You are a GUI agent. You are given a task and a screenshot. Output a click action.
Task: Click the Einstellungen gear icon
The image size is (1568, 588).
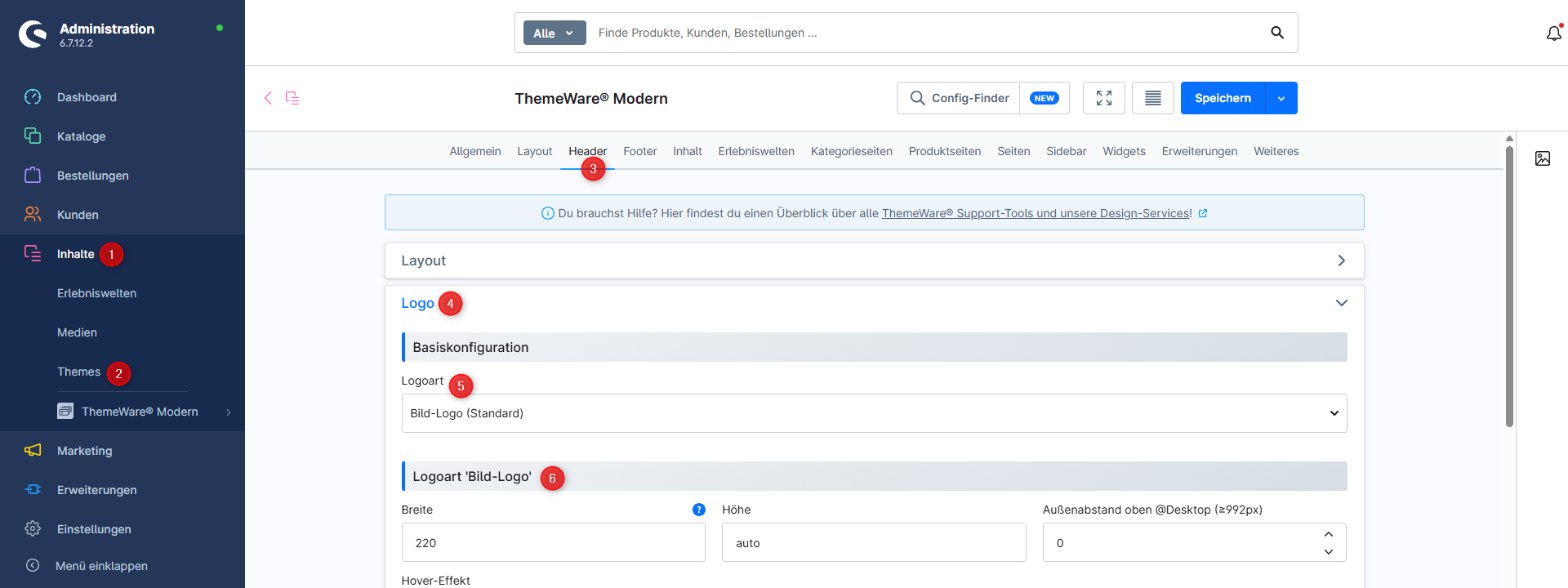tap(33, 529)
